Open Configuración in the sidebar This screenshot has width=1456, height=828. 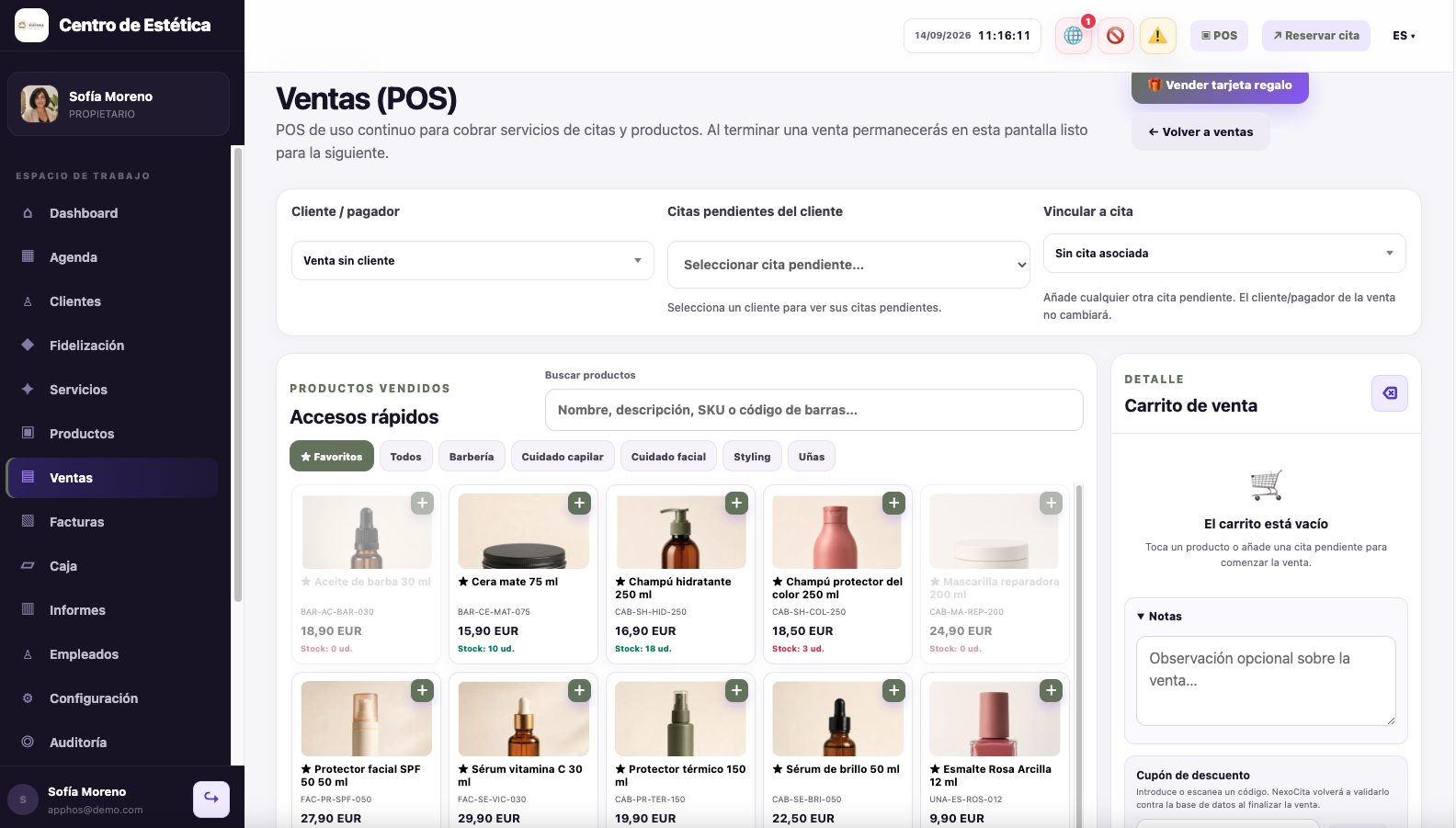click(x=112, y=698)
